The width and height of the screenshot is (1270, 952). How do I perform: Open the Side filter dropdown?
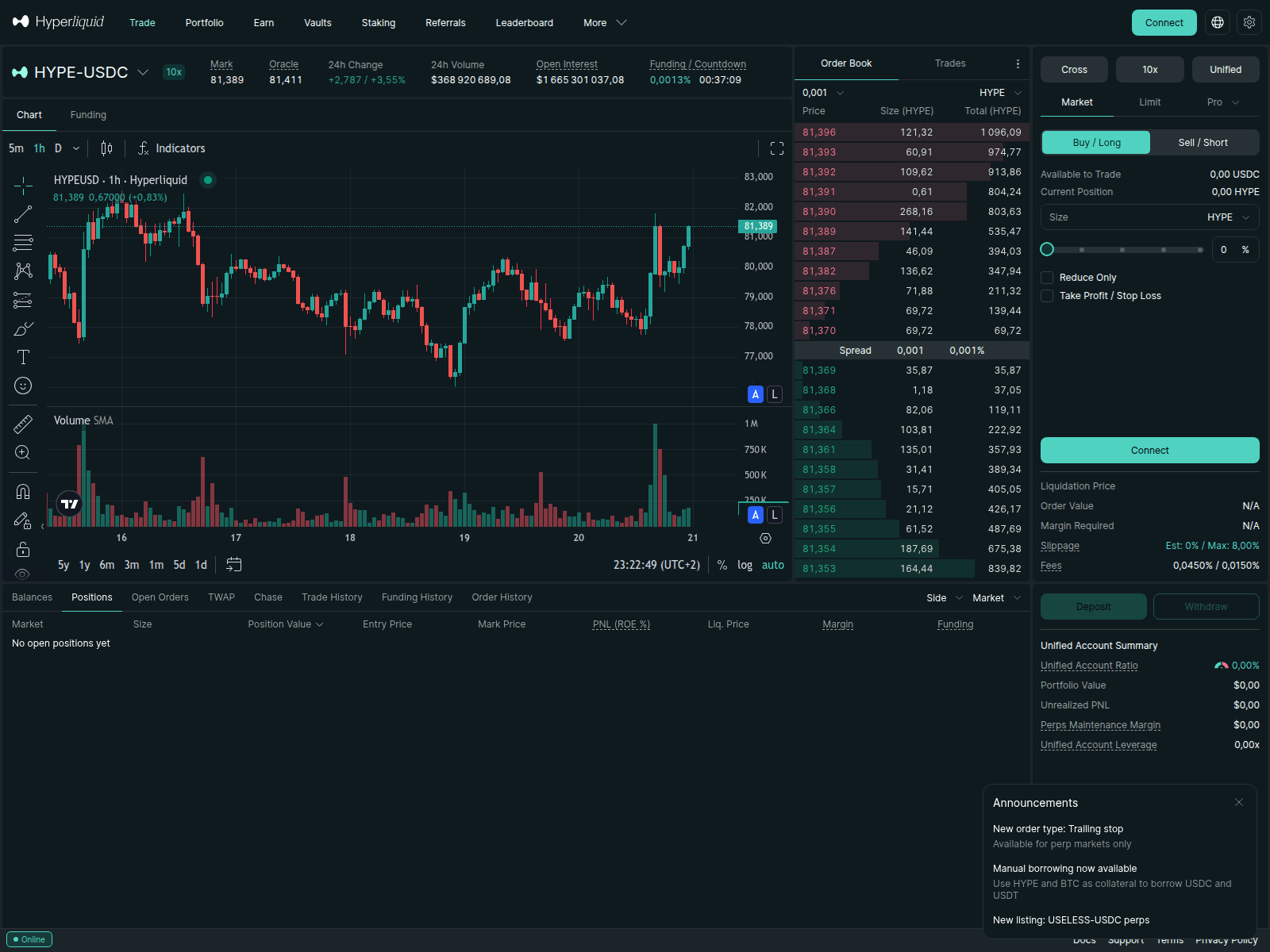point(945,598)
